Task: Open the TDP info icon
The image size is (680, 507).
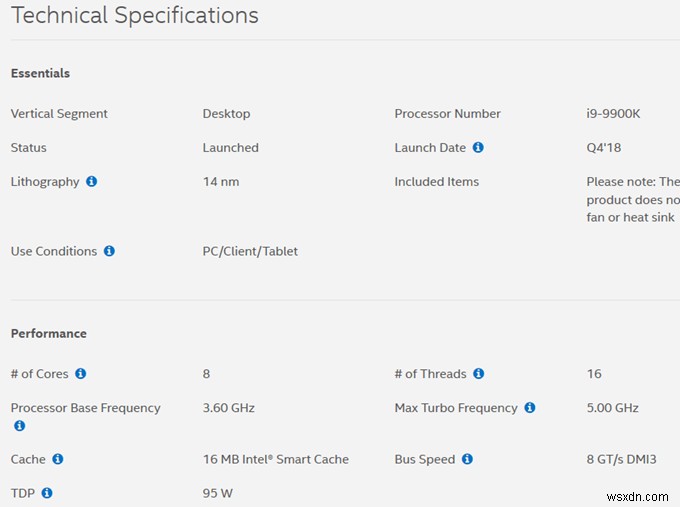Action: pos(47,493)
